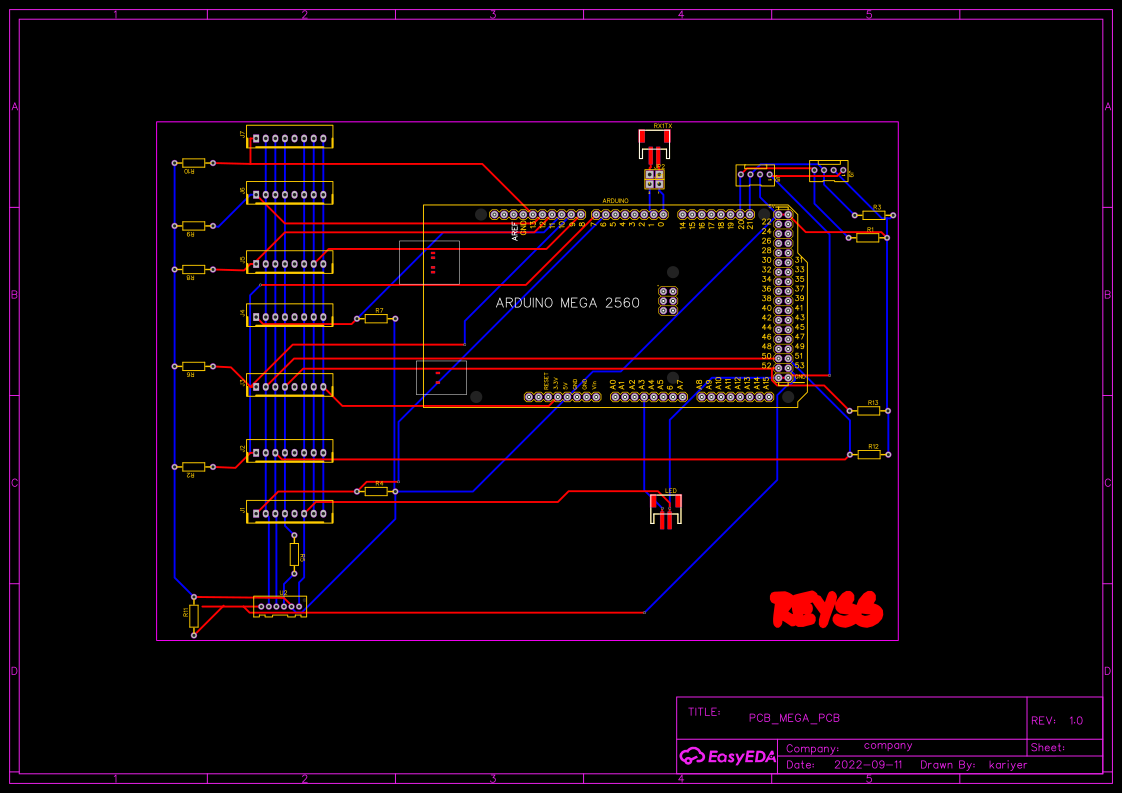Click the PCB_MEGA_PCB title text
This screenshot has height=793, width=1122.
(793, 718)
